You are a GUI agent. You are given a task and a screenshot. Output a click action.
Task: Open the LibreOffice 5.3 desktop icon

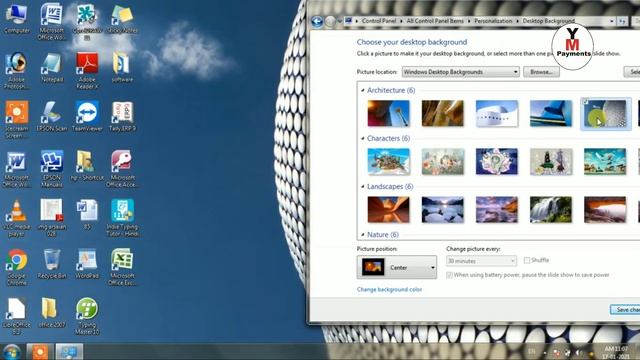click(x=17, y=316)
